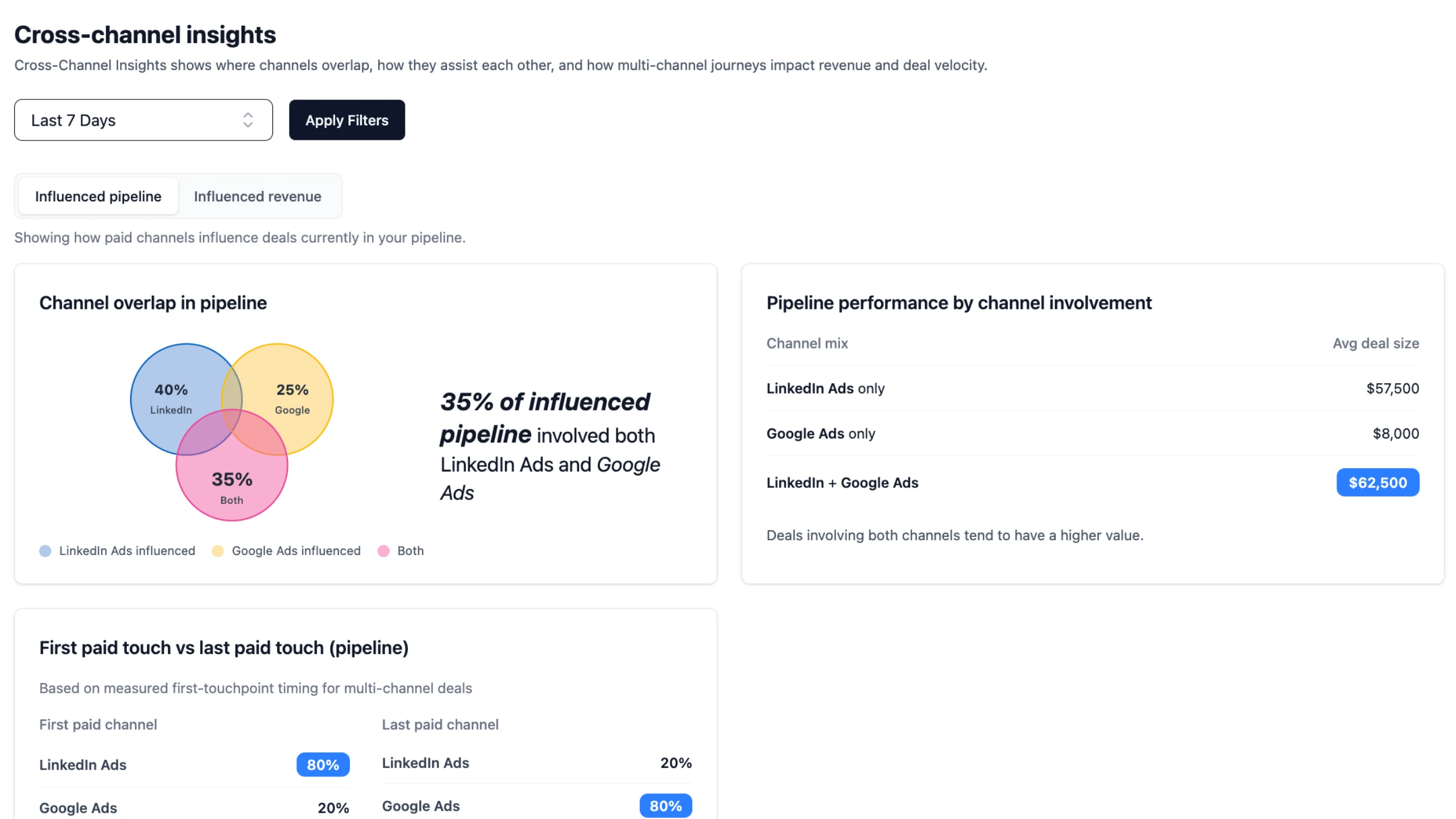Click the chevron arrows on the date selector

(x=249, y=119)
